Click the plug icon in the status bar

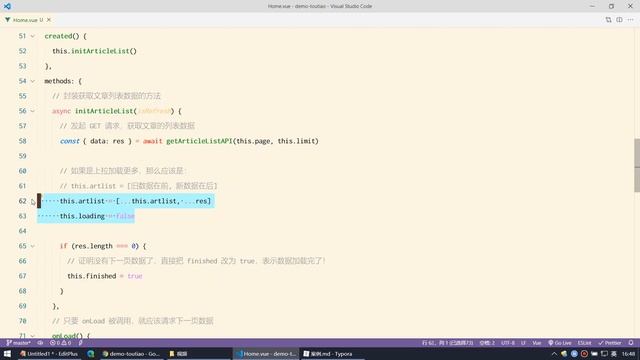point(81,343)
